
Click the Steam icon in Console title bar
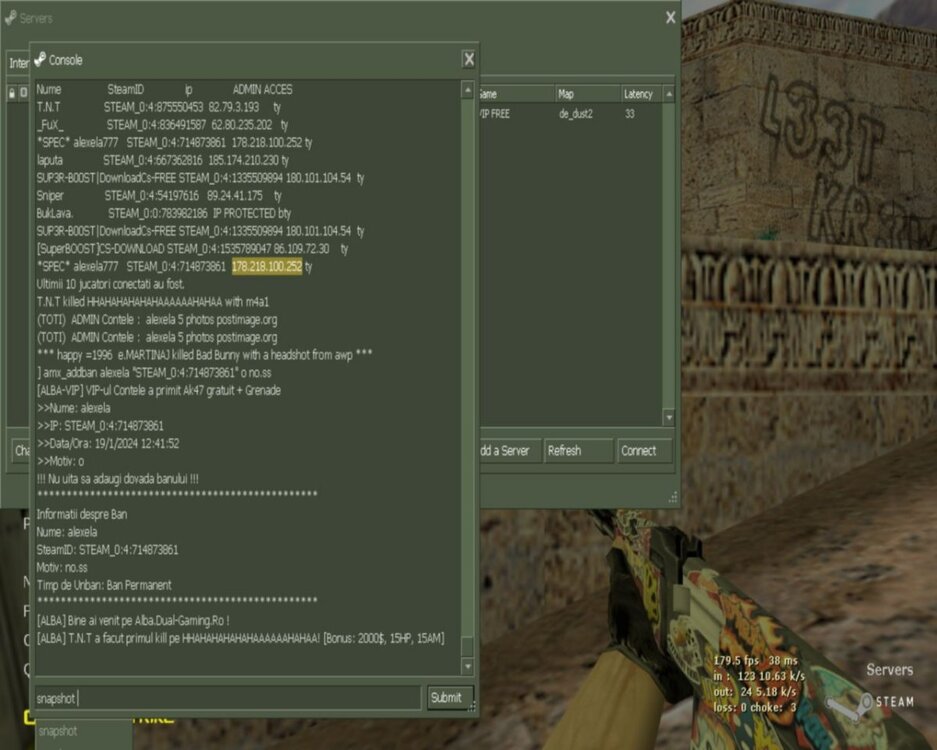(x=40, y=59)
